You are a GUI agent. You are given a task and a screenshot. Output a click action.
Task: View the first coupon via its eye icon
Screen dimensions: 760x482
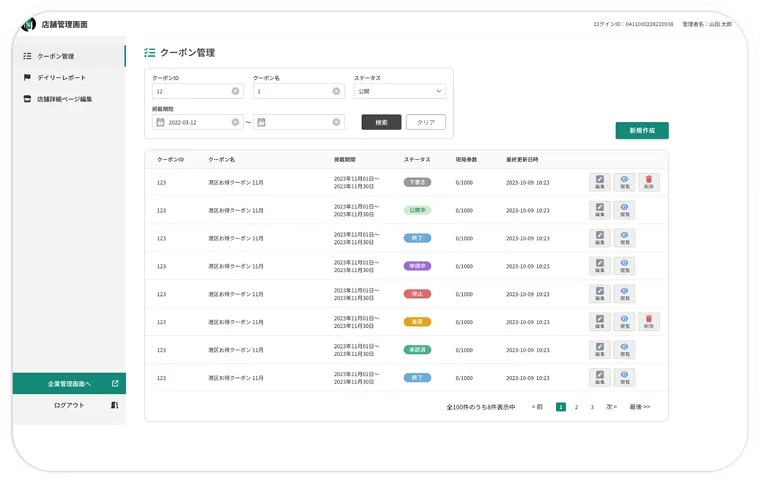(x=624, y=181)
